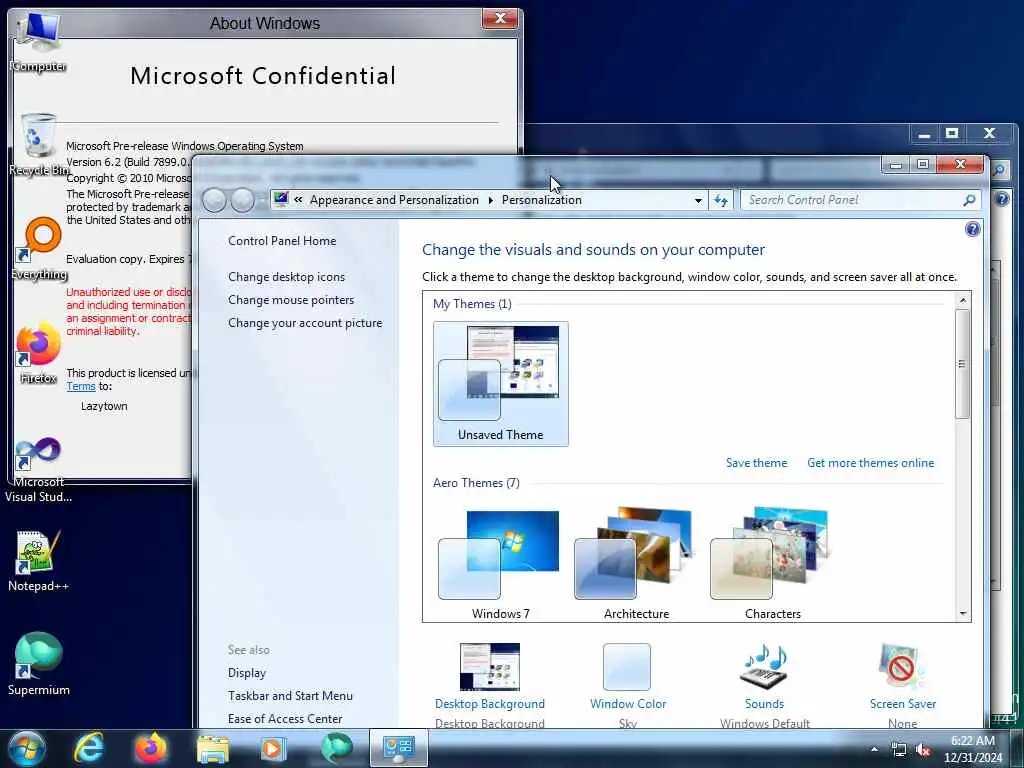Open the Screen Saver settings icon
The image size is (1024, 768).
903,667
